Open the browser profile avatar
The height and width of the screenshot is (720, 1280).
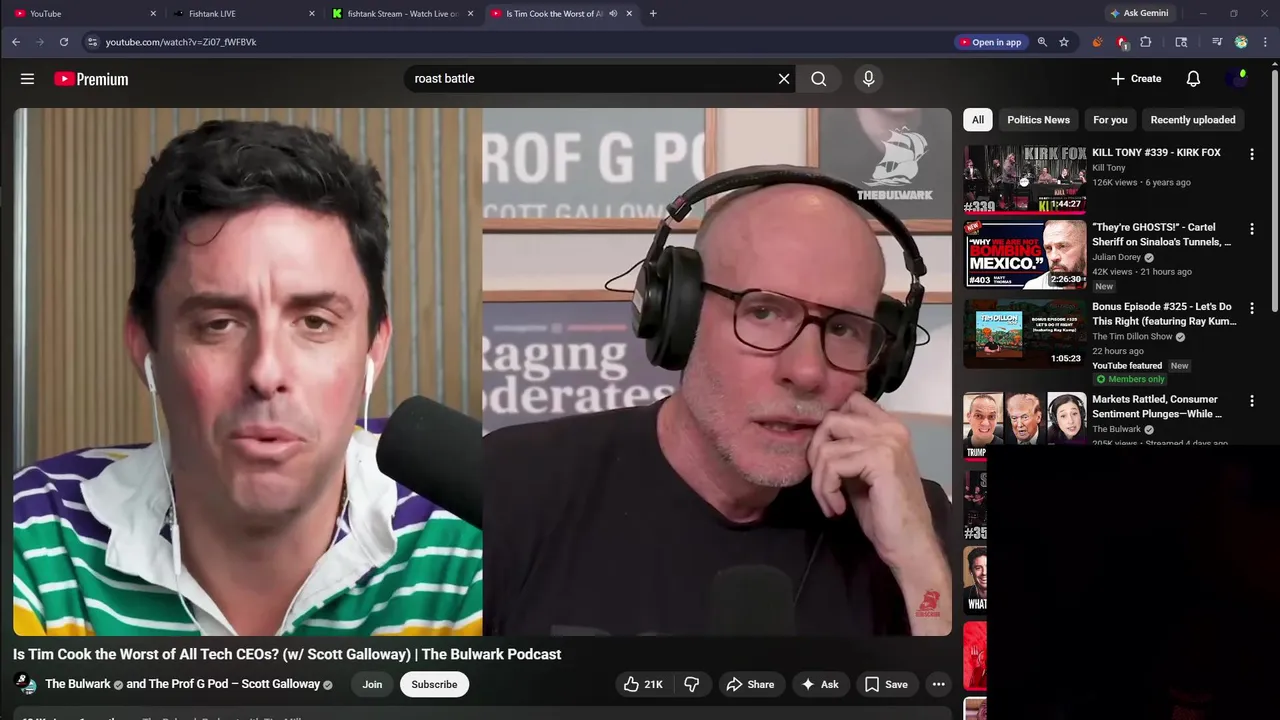[x=1241, y=42]
